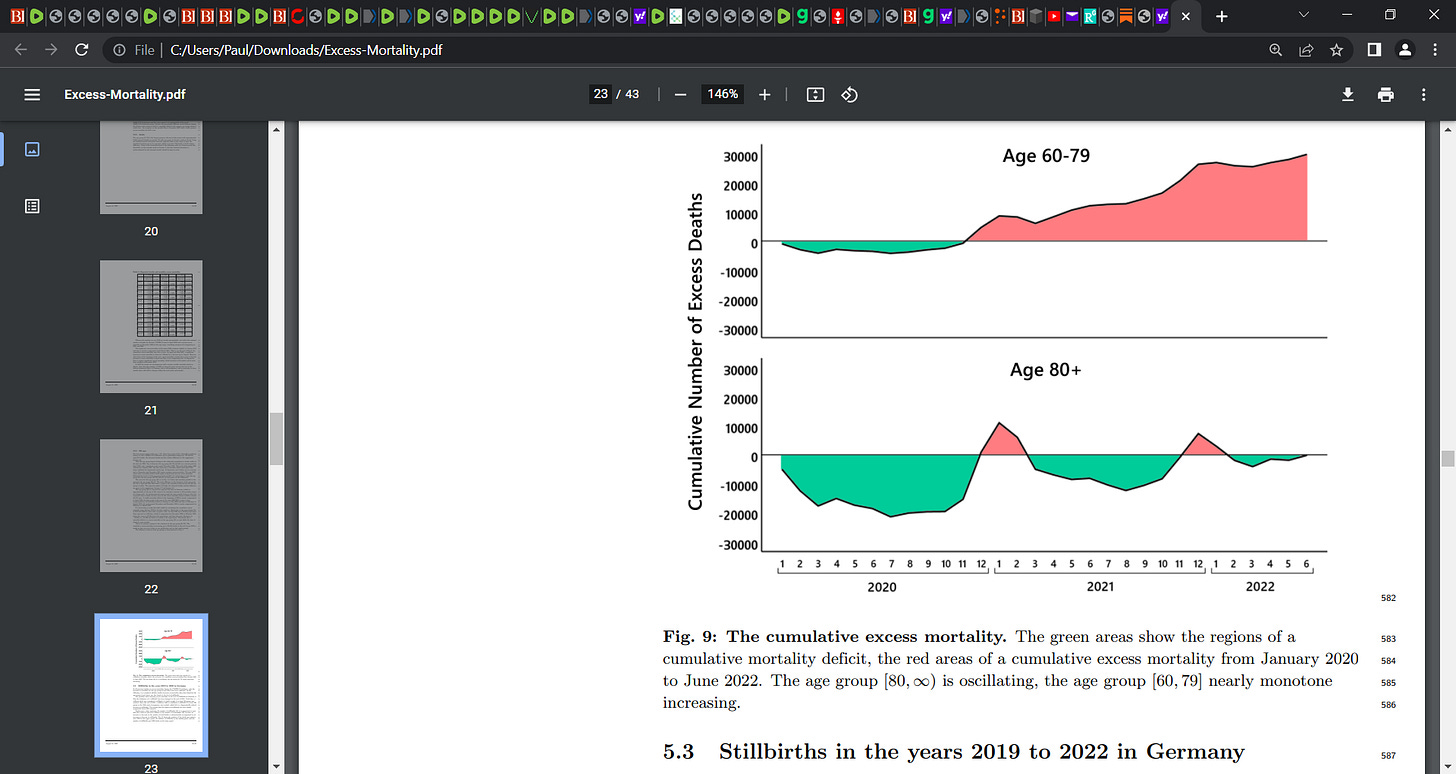Share this page via the share icon
Screen dimensions: 1456x774
[x=1305, y=49]
